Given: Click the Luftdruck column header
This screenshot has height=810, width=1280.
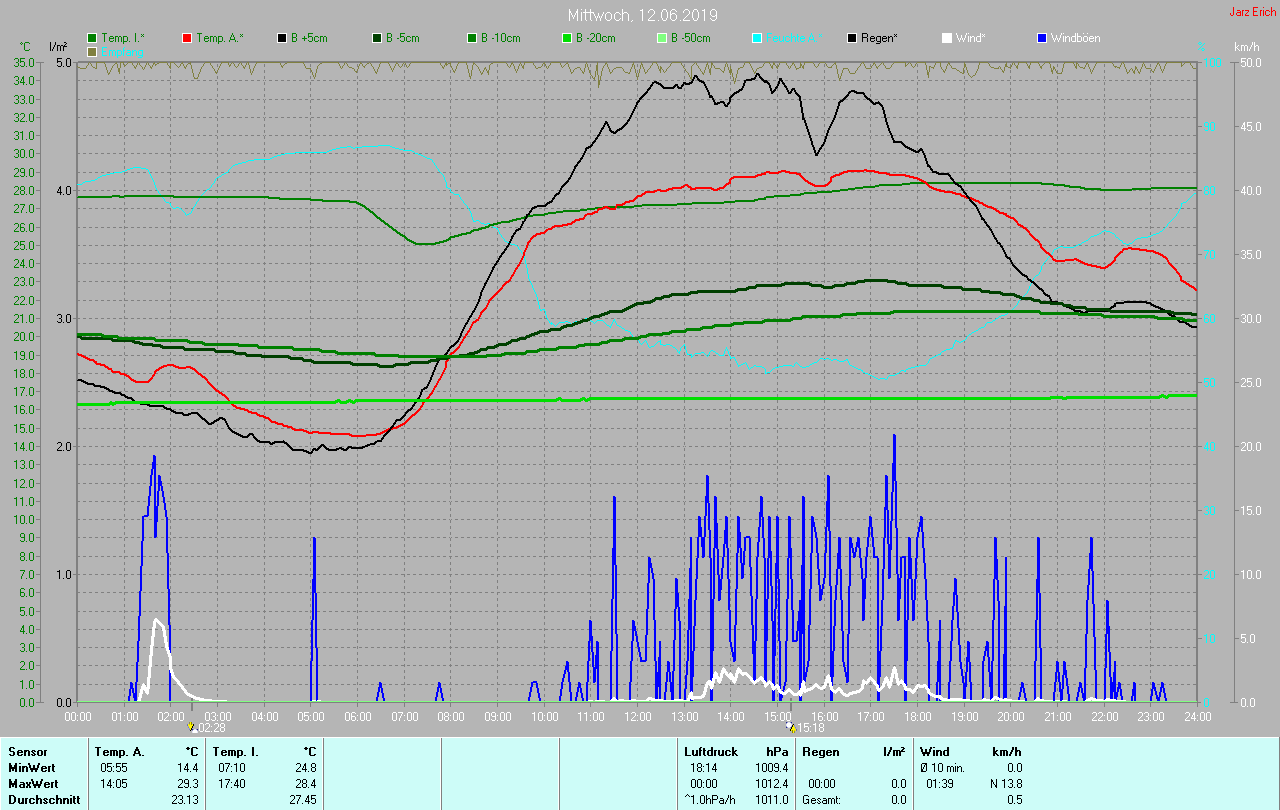Looking at the screenshot, I should (710, 751).
